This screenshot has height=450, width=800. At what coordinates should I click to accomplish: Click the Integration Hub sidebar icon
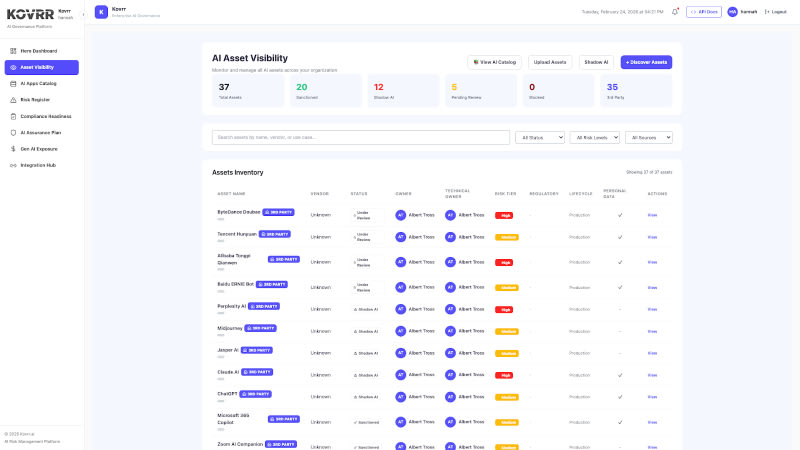(x=13, y=165)
